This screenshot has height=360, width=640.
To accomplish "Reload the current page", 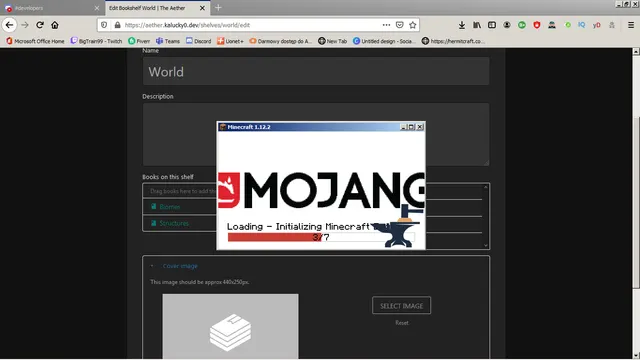I will pos(40,25).
